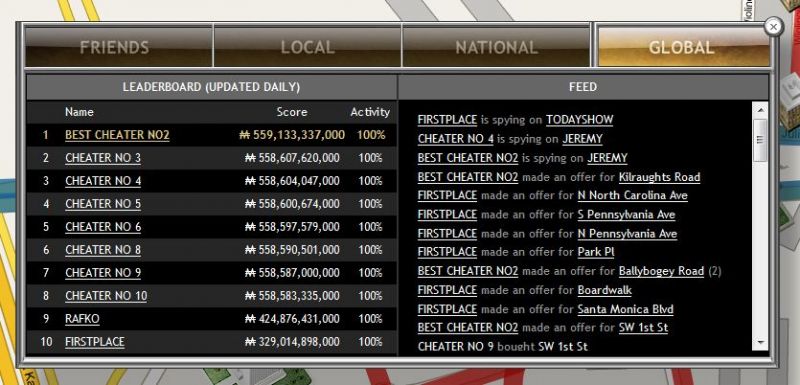
Task: Grab the feed scrollbar thumb
Action: point(760,140)
